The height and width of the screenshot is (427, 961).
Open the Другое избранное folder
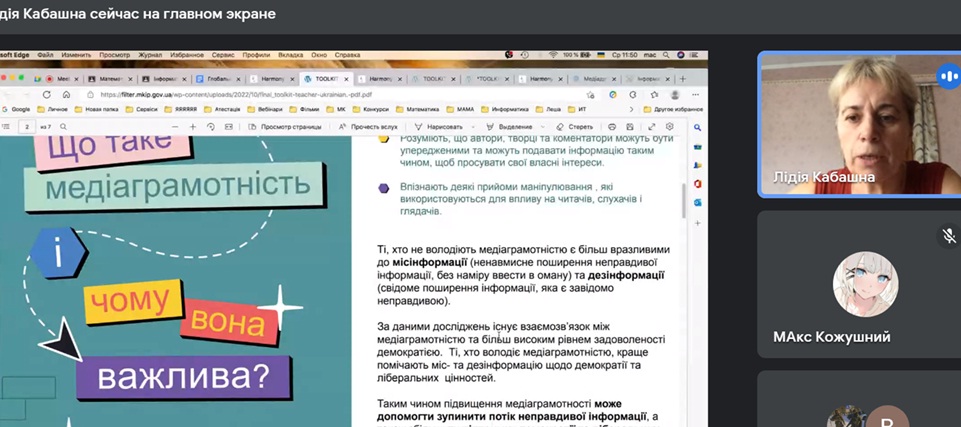[674, 109]
